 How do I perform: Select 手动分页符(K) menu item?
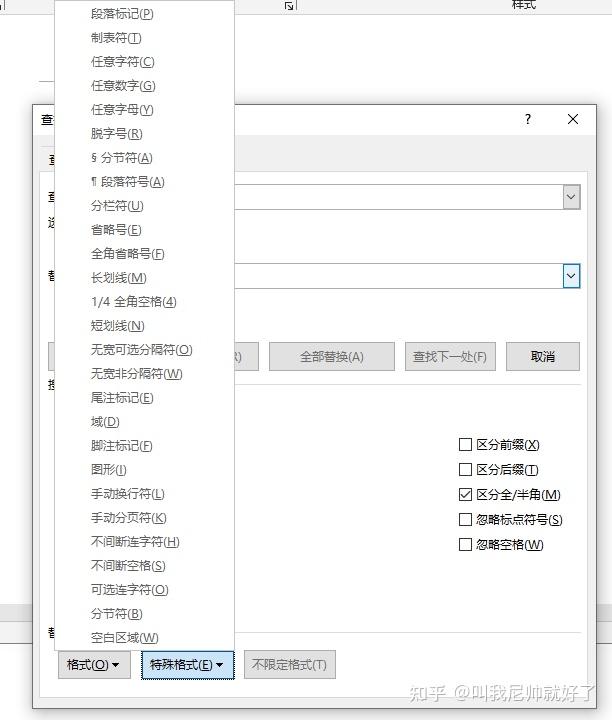tap(129, 518)
